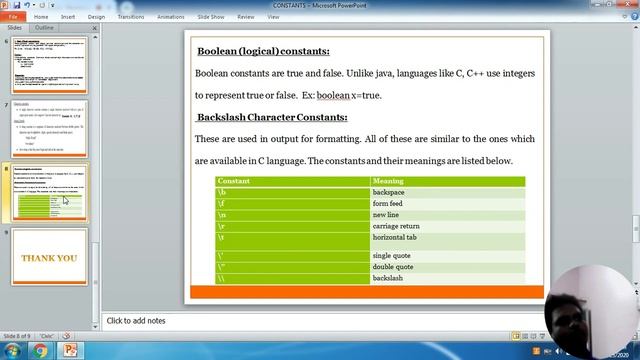Click the 'Civic' theme name in status bar
The width and height of the screenshot is (640, 360).
click(47, 336)
